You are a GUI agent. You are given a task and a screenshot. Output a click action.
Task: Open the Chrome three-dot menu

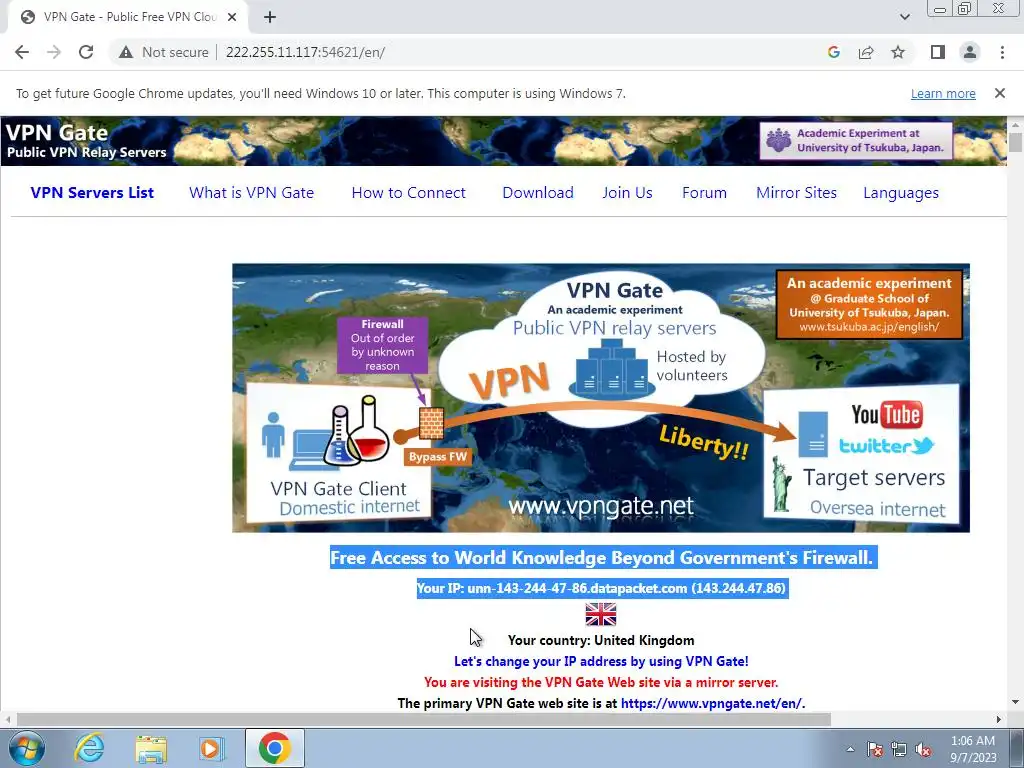[1002, 52]
